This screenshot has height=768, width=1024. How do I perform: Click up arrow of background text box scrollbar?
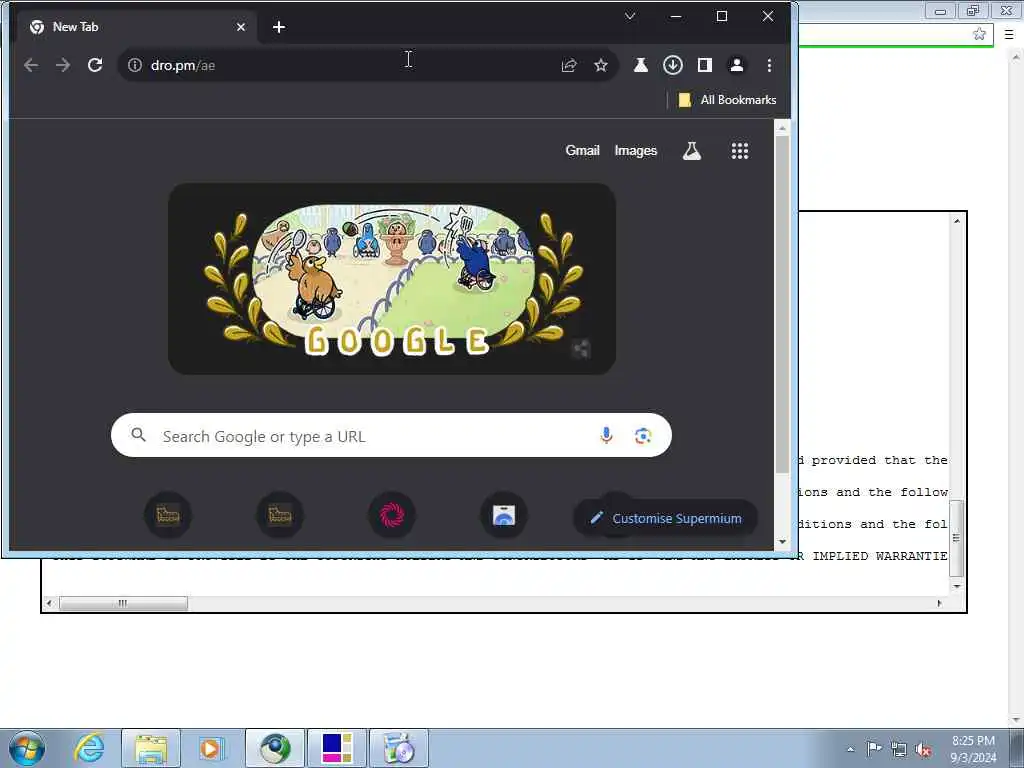(957, 221)
